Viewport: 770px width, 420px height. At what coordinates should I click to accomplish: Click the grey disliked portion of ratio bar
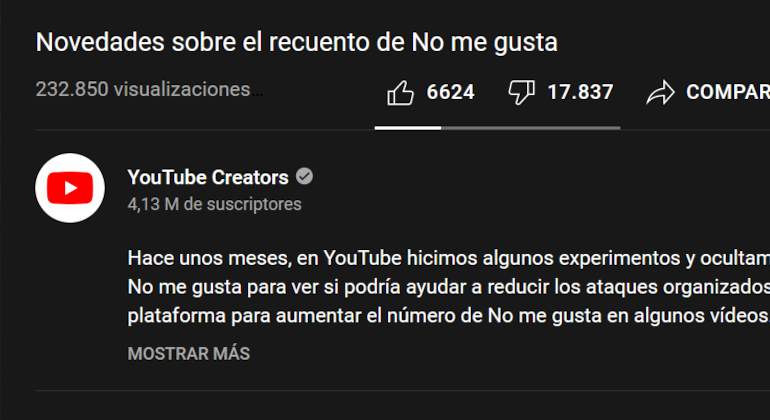[x=531, y=128]
